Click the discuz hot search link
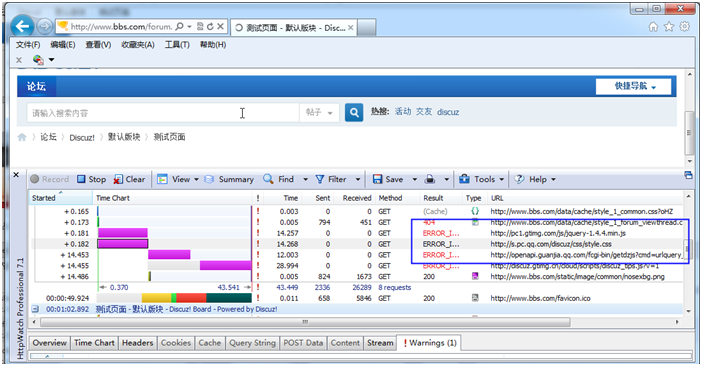Screen dimensions: 702x366 448,112
